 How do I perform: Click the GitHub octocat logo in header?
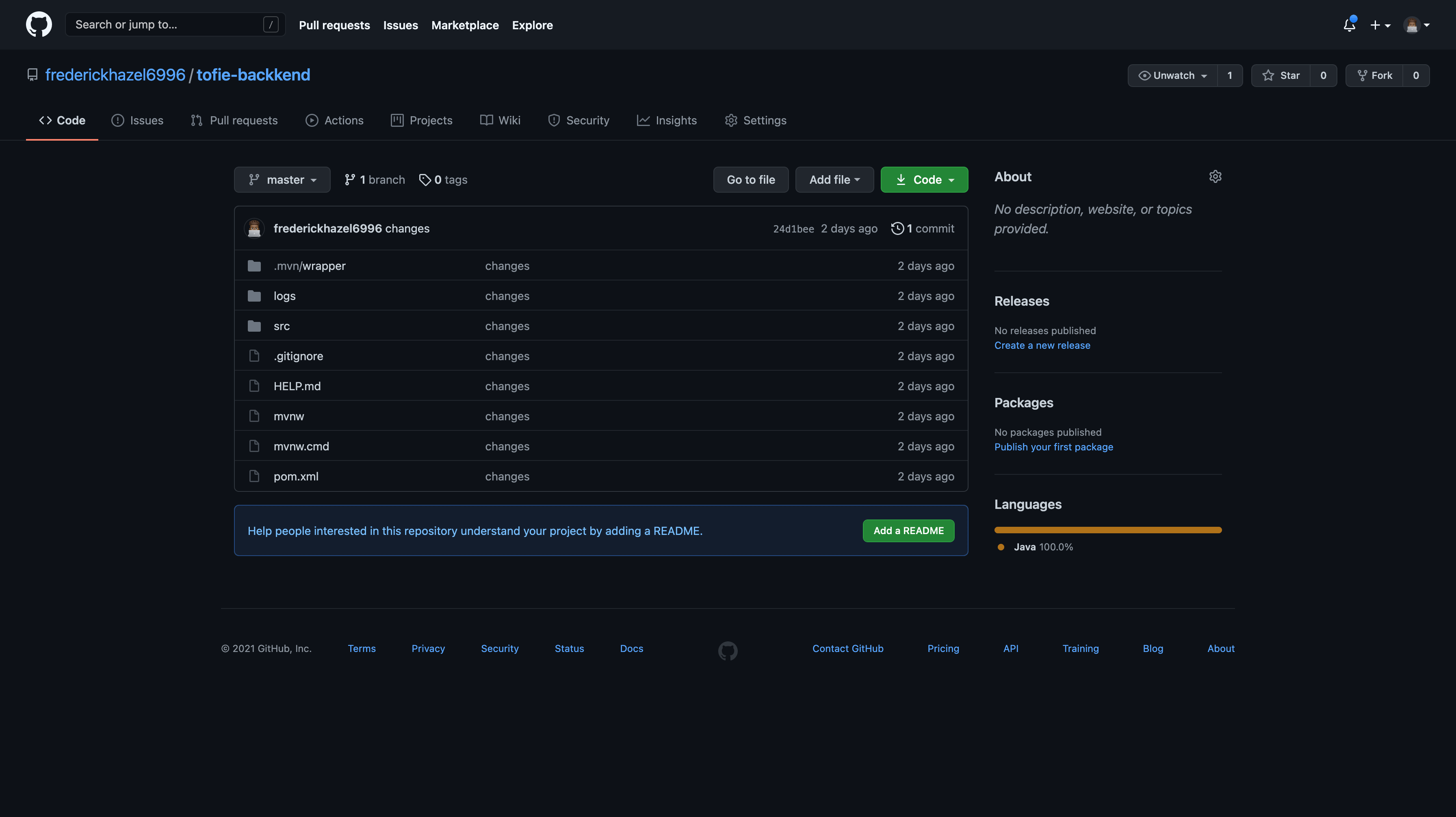coord(39,25)
